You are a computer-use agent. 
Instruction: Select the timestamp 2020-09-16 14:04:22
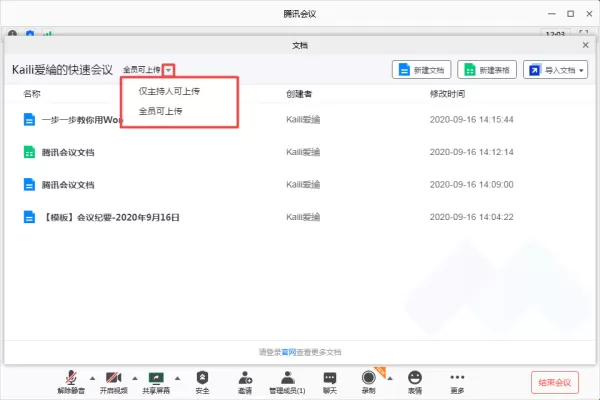471,217
